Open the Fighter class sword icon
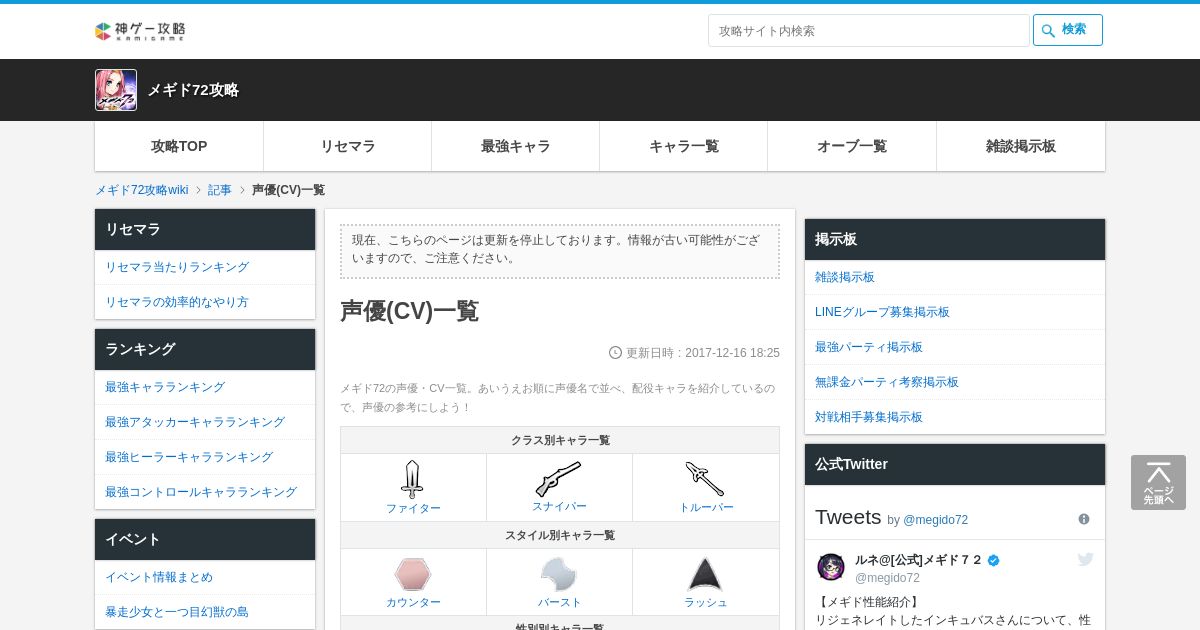 pos(412,479)
